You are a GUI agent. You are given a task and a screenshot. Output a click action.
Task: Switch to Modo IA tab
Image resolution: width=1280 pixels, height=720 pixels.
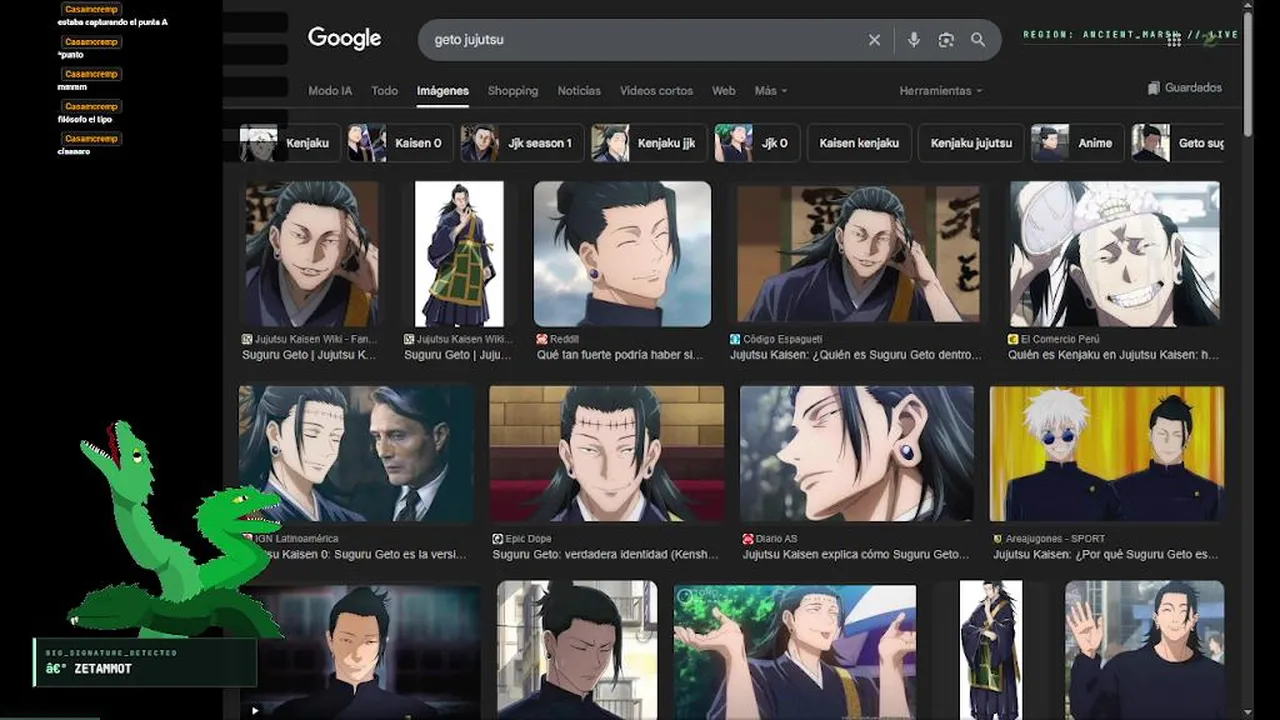click(x=330, y=91)
